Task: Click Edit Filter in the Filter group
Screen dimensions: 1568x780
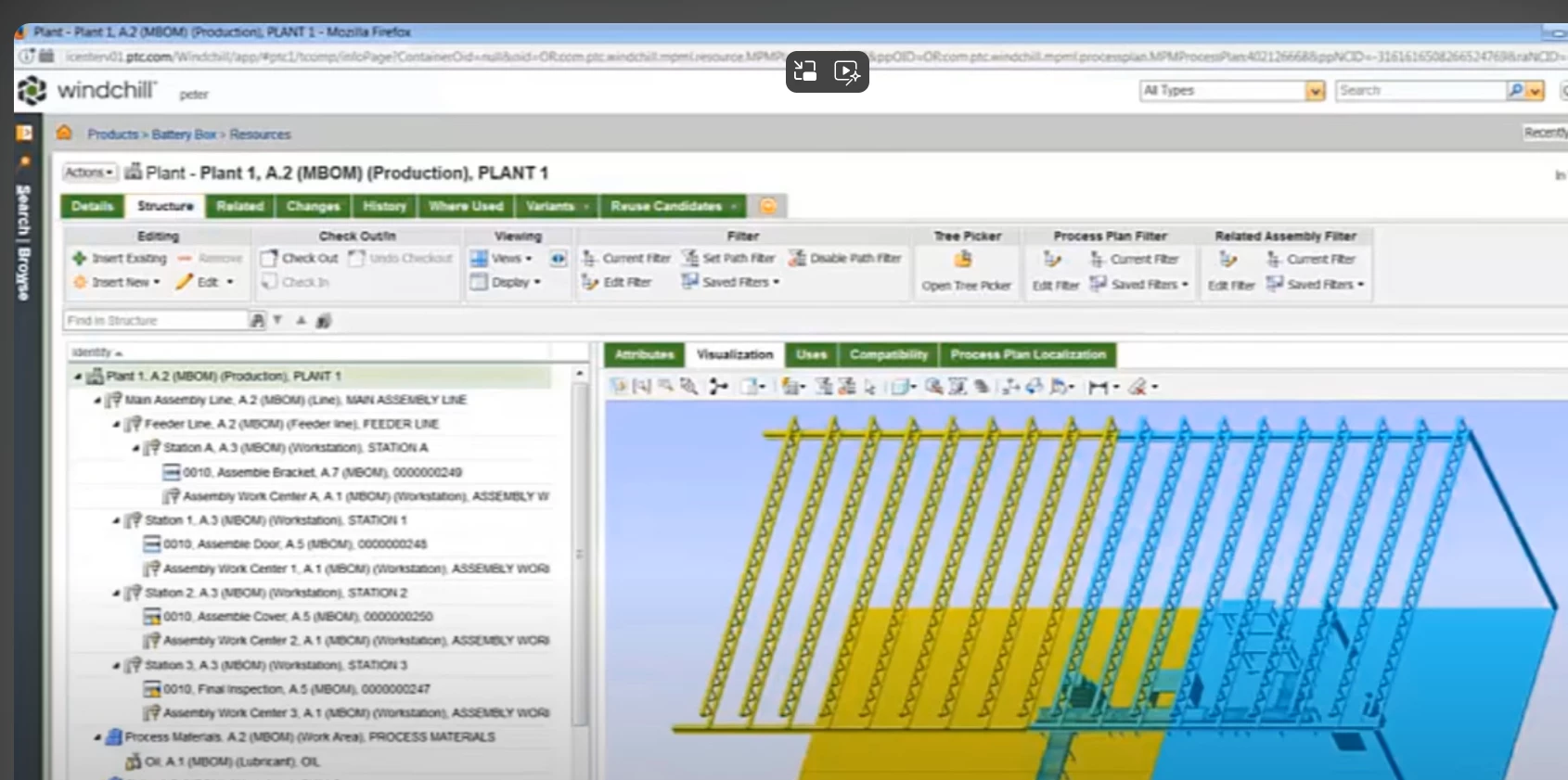Action: tap(617, 282)
